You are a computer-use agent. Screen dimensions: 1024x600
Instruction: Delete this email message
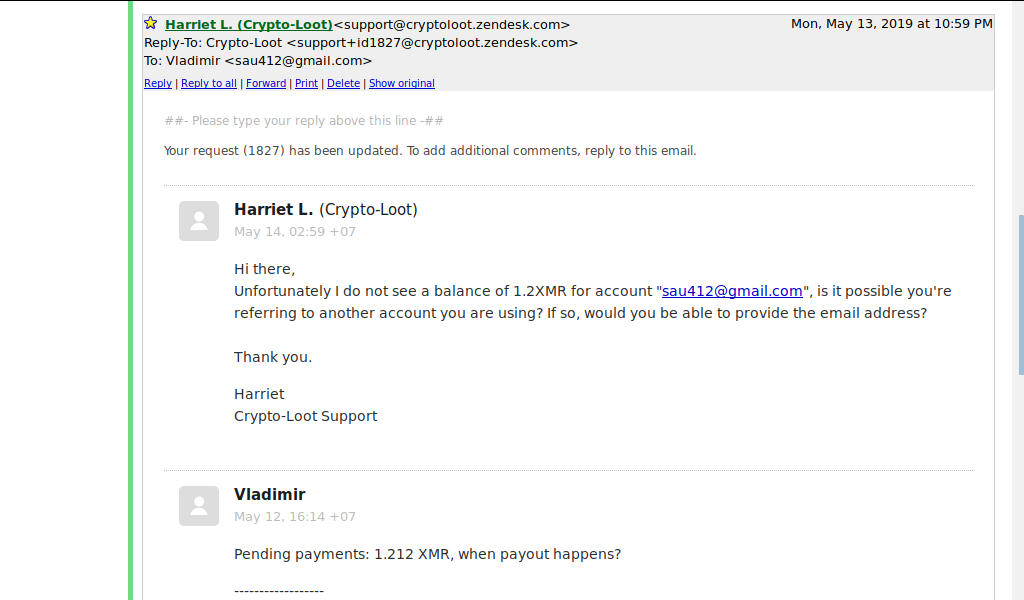(x=344, y=84)
